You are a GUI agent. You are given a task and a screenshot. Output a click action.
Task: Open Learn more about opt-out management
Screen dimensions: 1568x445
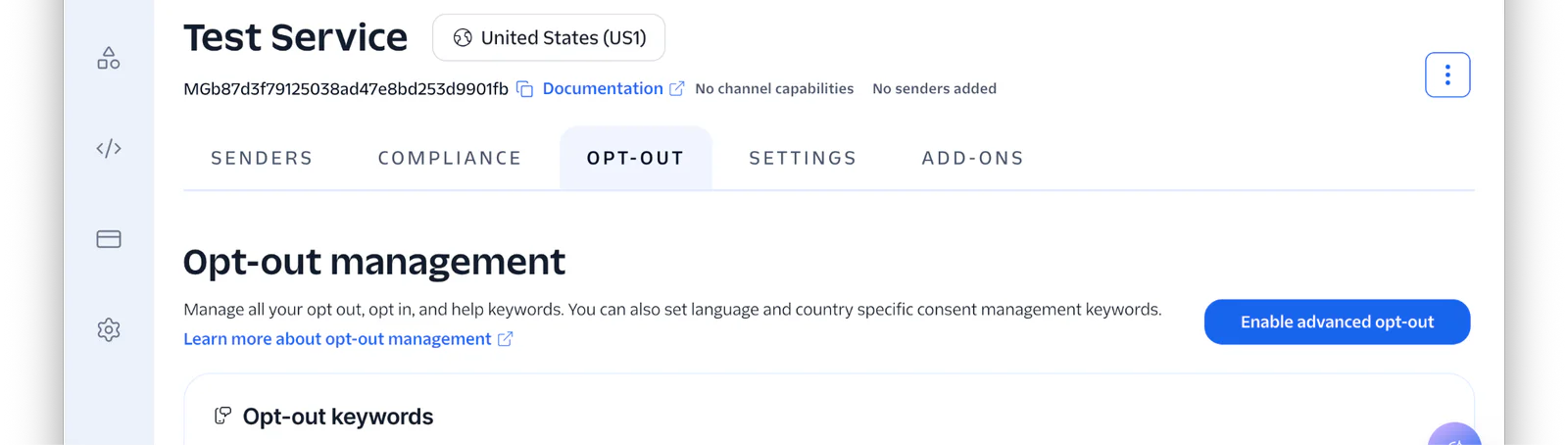[337, 338]
